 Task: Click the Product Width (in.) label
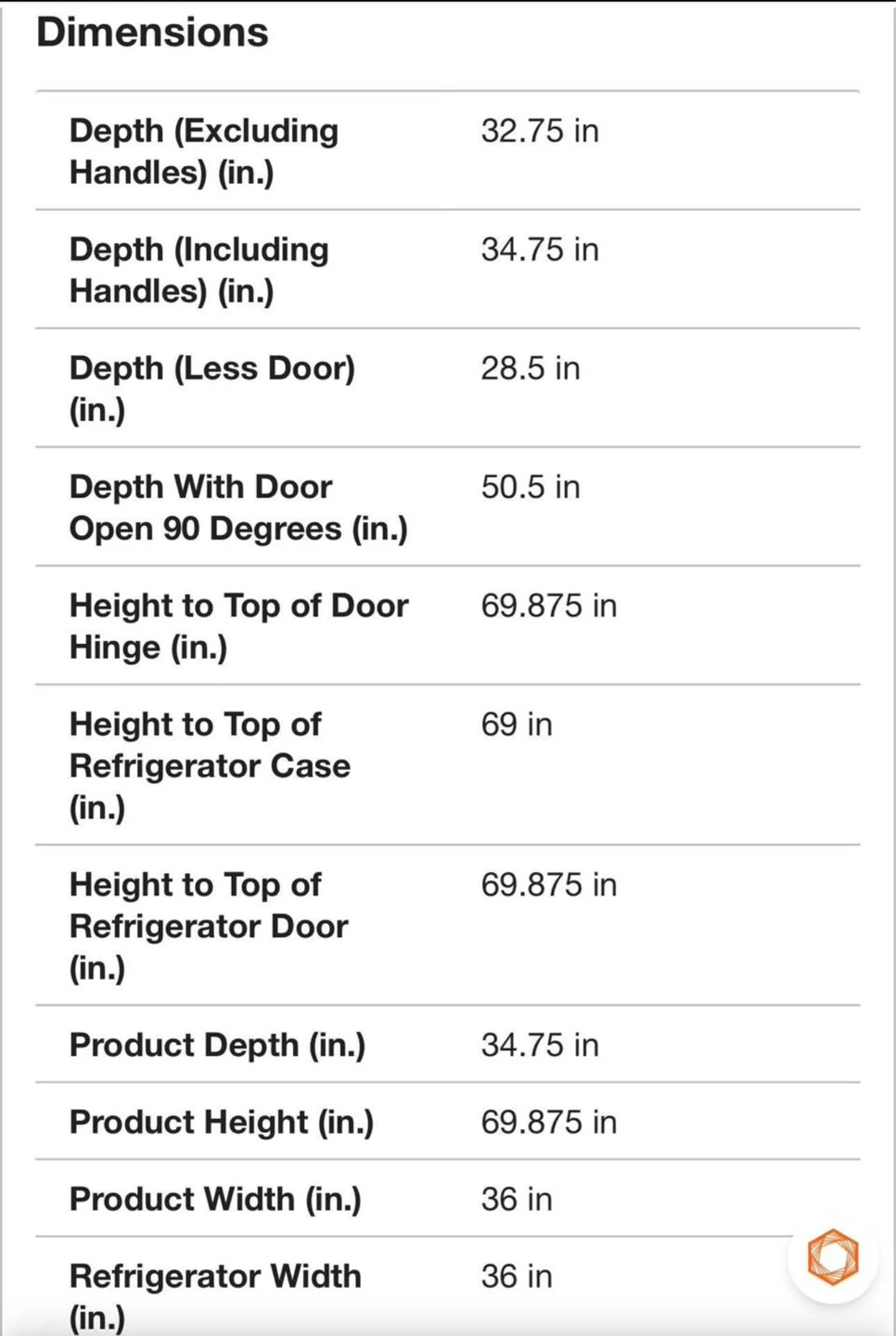click(x=216, y=1200)
